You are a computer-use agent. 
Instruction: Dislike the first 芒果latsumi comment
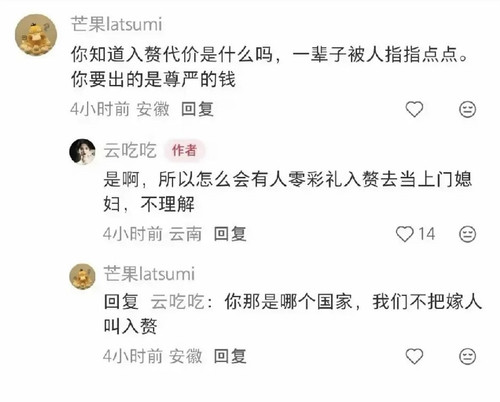tap(467, 109)
